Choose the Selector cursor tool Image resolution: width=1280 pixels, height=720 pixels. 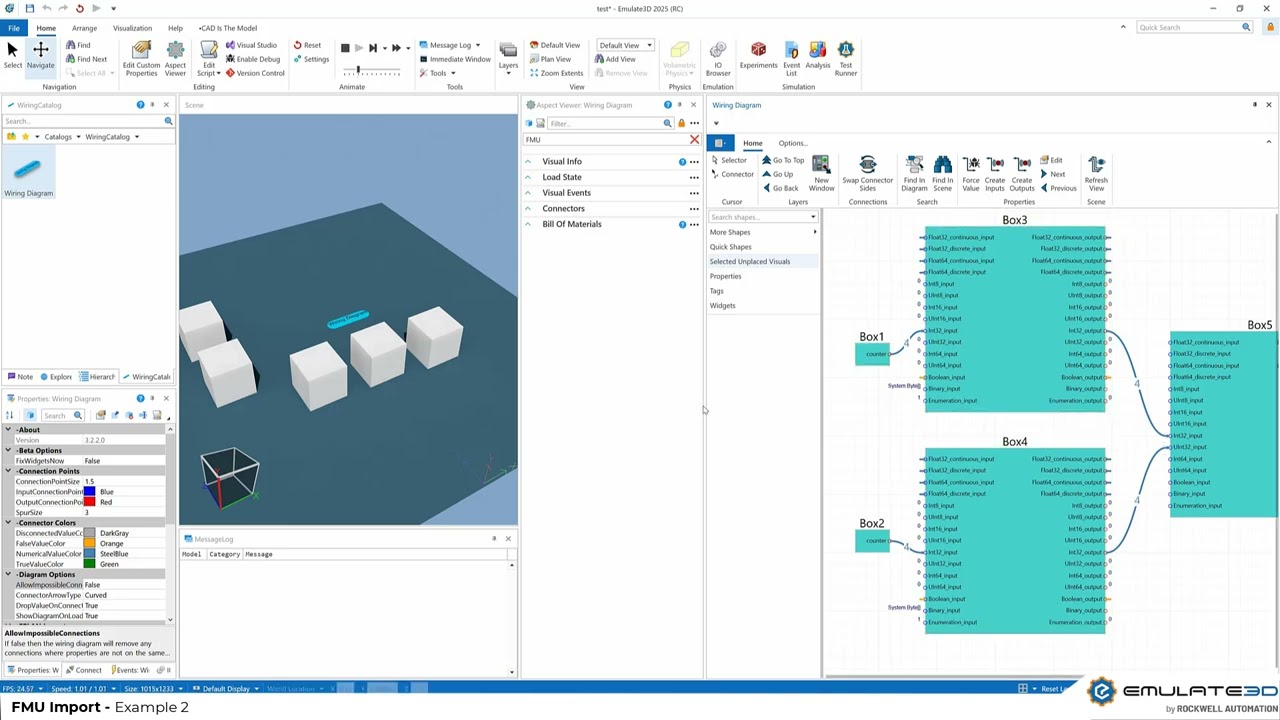tap(728, 160)
